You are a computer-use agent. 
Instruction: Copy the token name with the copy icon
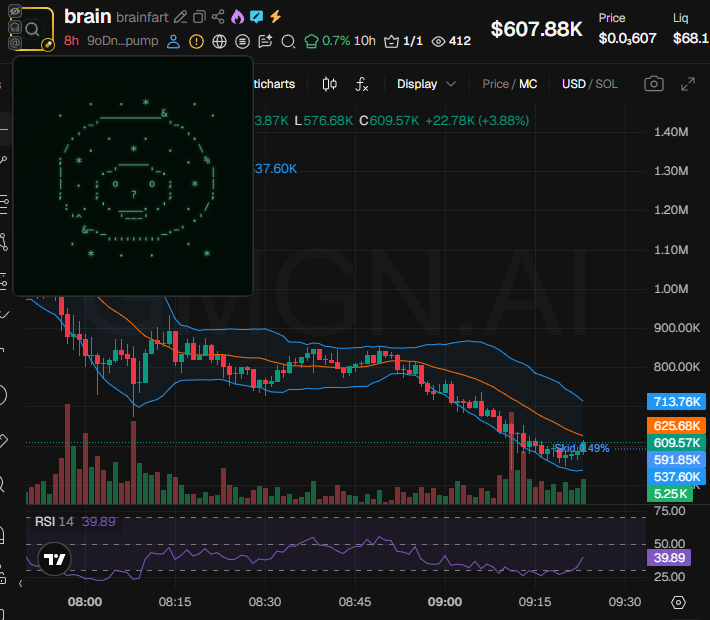click(199, 17)
